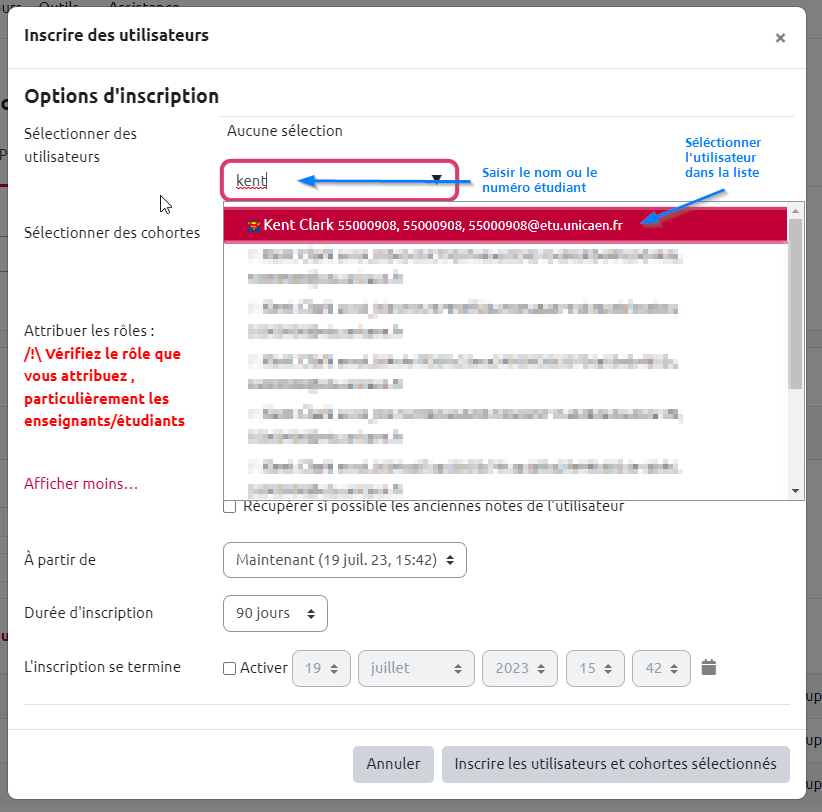This screenshot has height=812, width=822.
Task: Open the month selector showing juillet
Action: point(416,668)
